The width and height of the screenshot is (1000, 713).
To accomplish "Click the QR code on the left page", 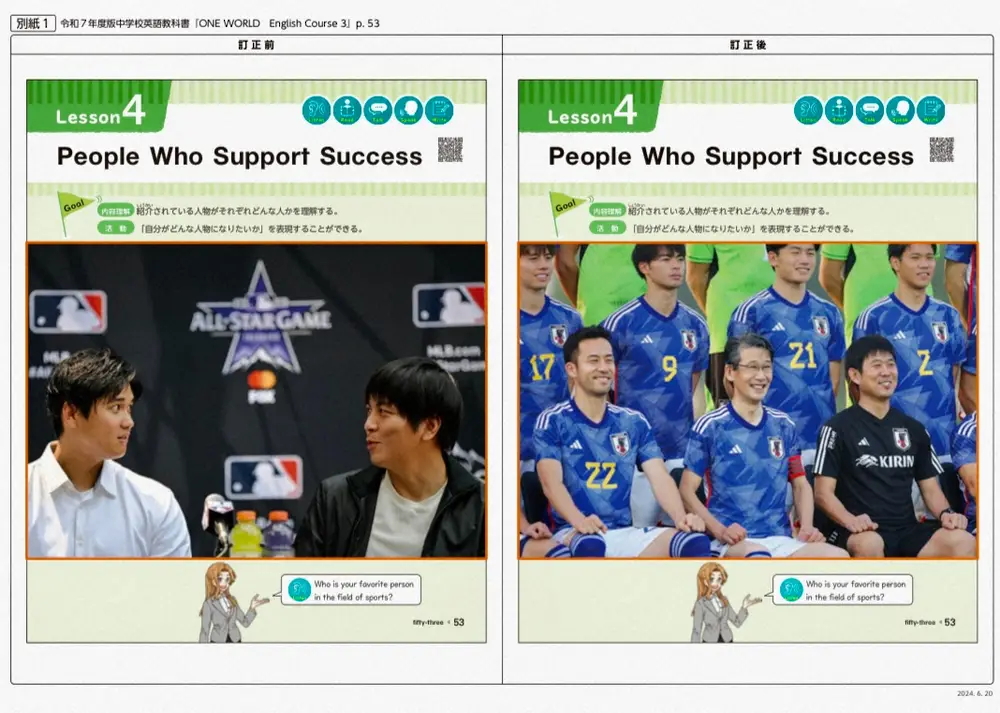I will [x=450, y=150].
